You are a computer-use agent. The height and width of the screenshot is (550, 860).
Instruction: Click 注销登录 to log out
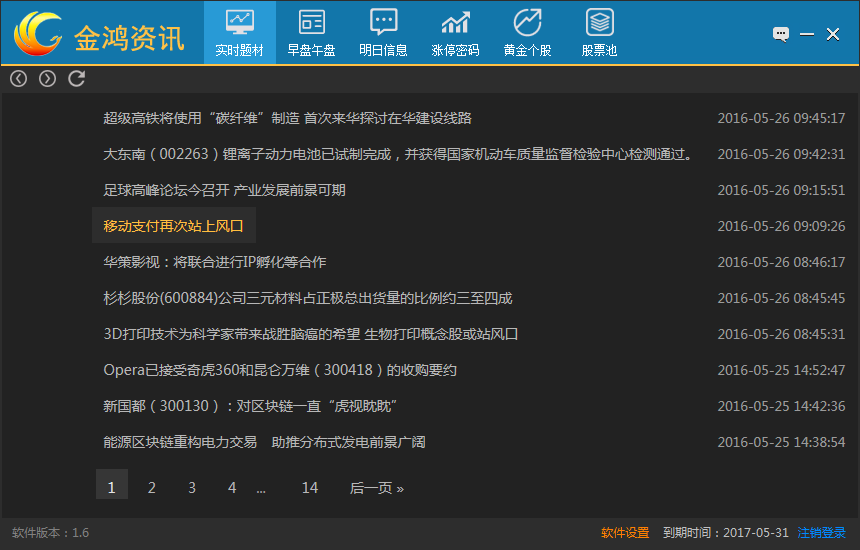[821, 533]
